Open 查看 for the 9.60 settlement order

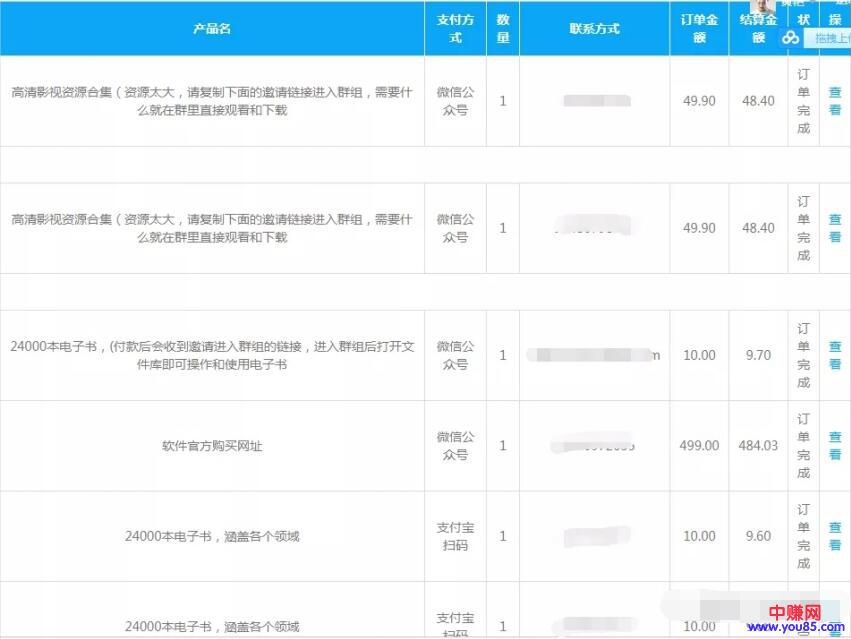point(835,536)
